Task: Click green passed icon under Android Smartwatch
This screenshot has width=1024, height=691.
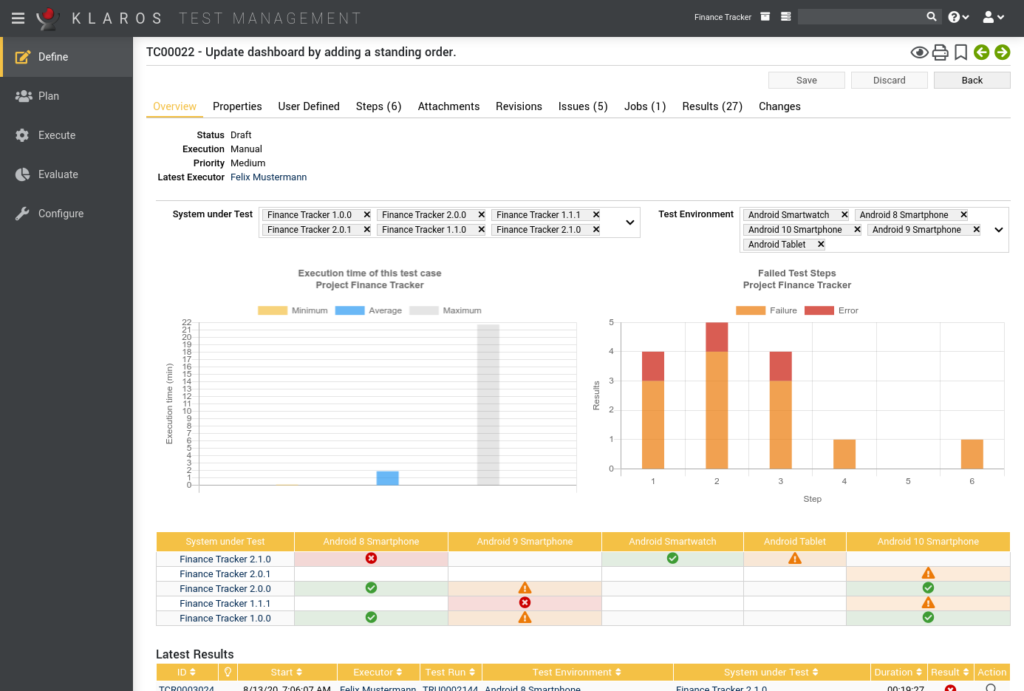Action: 672,558
